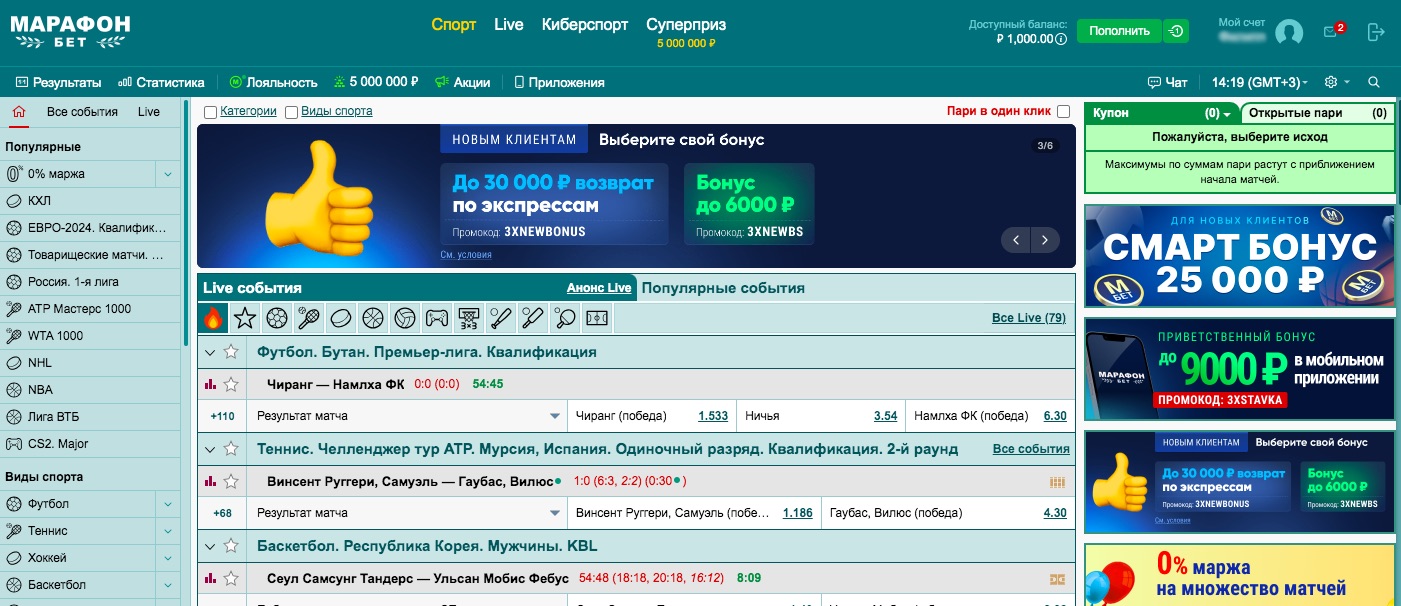
Task: Click the Пополнить deposit button
Action: click(1119, 31)
